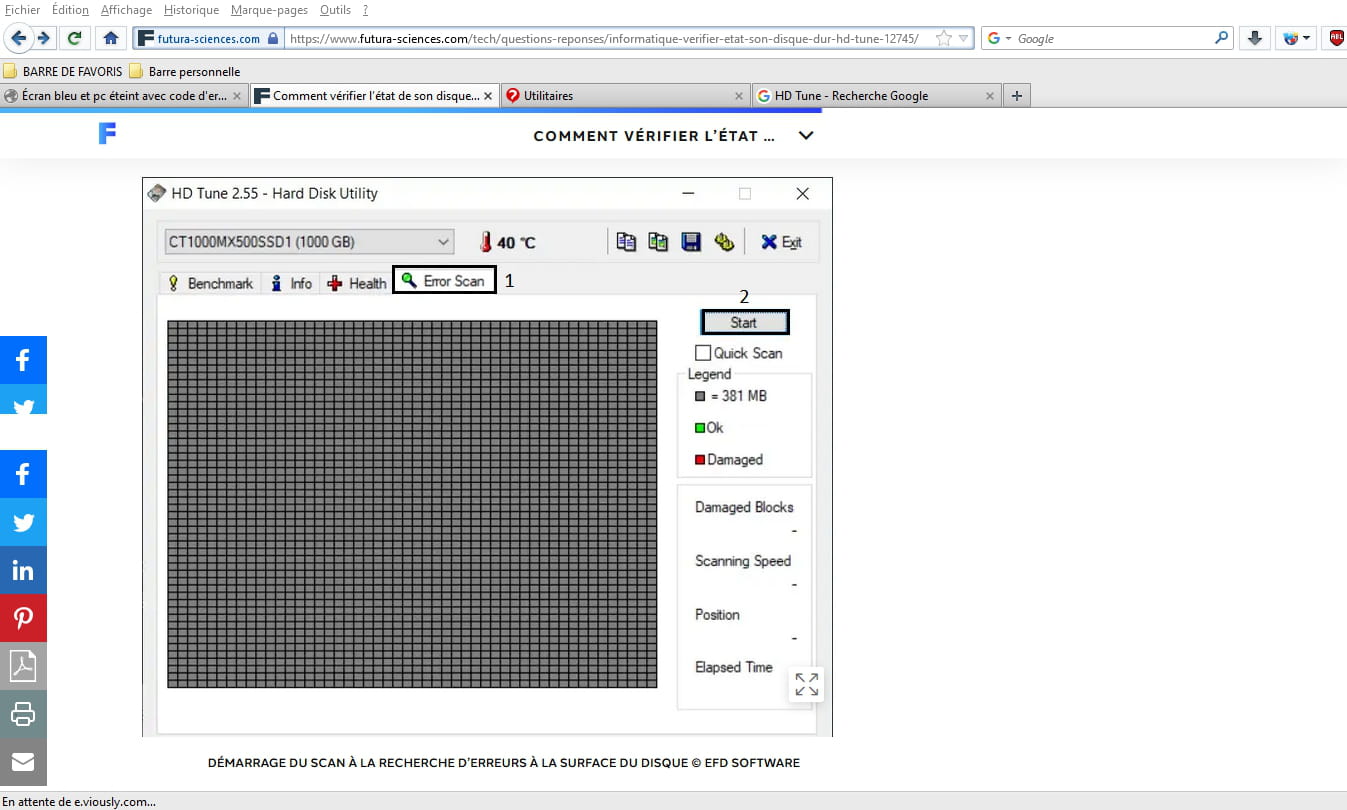Print the article with the printer icon
Image resolution: width=1347 pixels, height=810 pixels.
coord(23,714)
